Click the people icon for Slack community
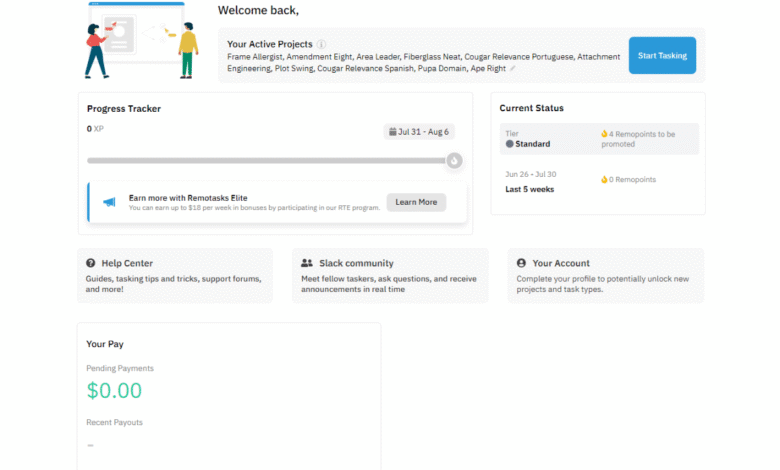Image resolution: width=780 pixels, height=470 pixels. (307, 263)
